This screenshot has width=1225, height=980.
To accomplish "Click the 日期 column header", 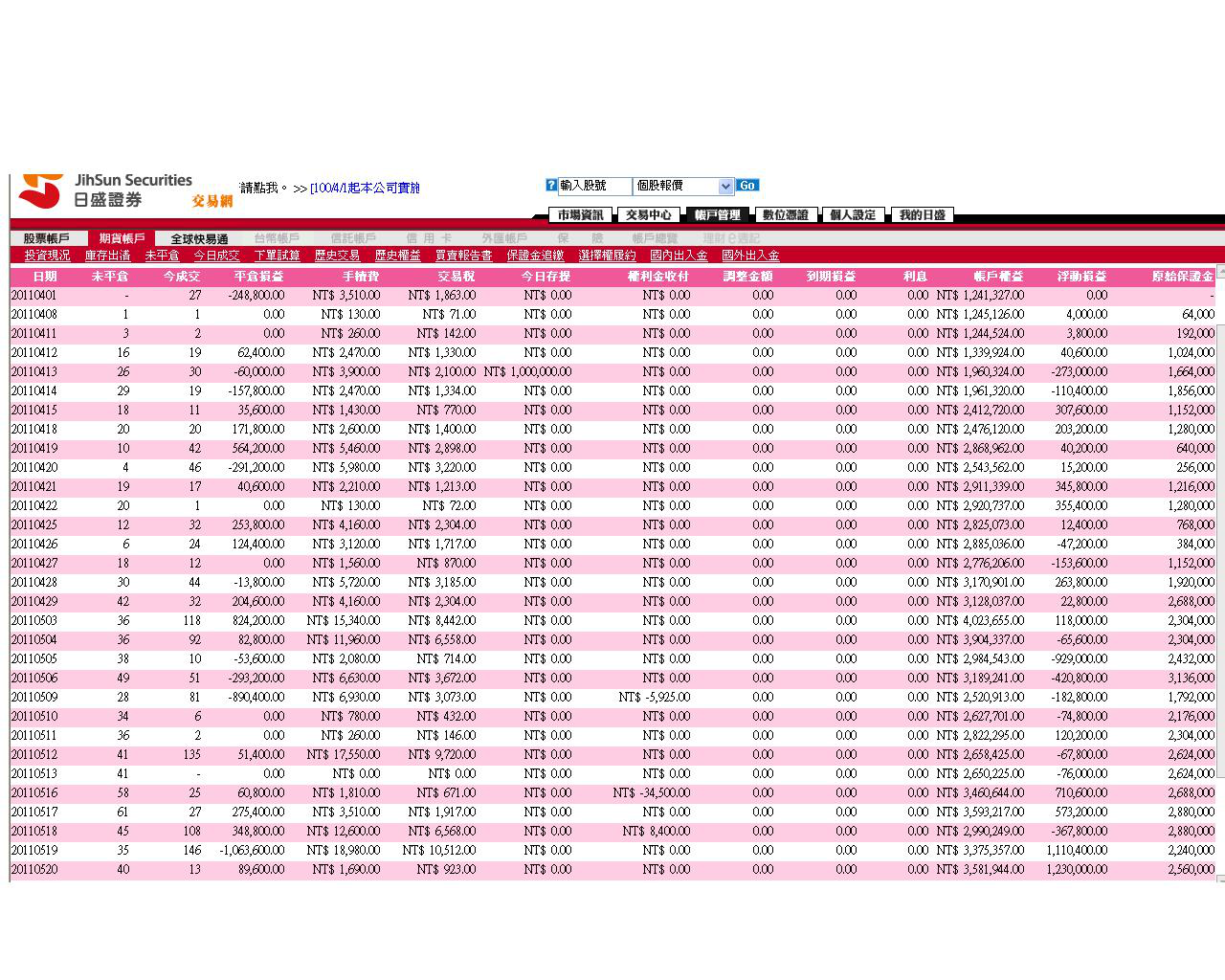I will (44, 277).
